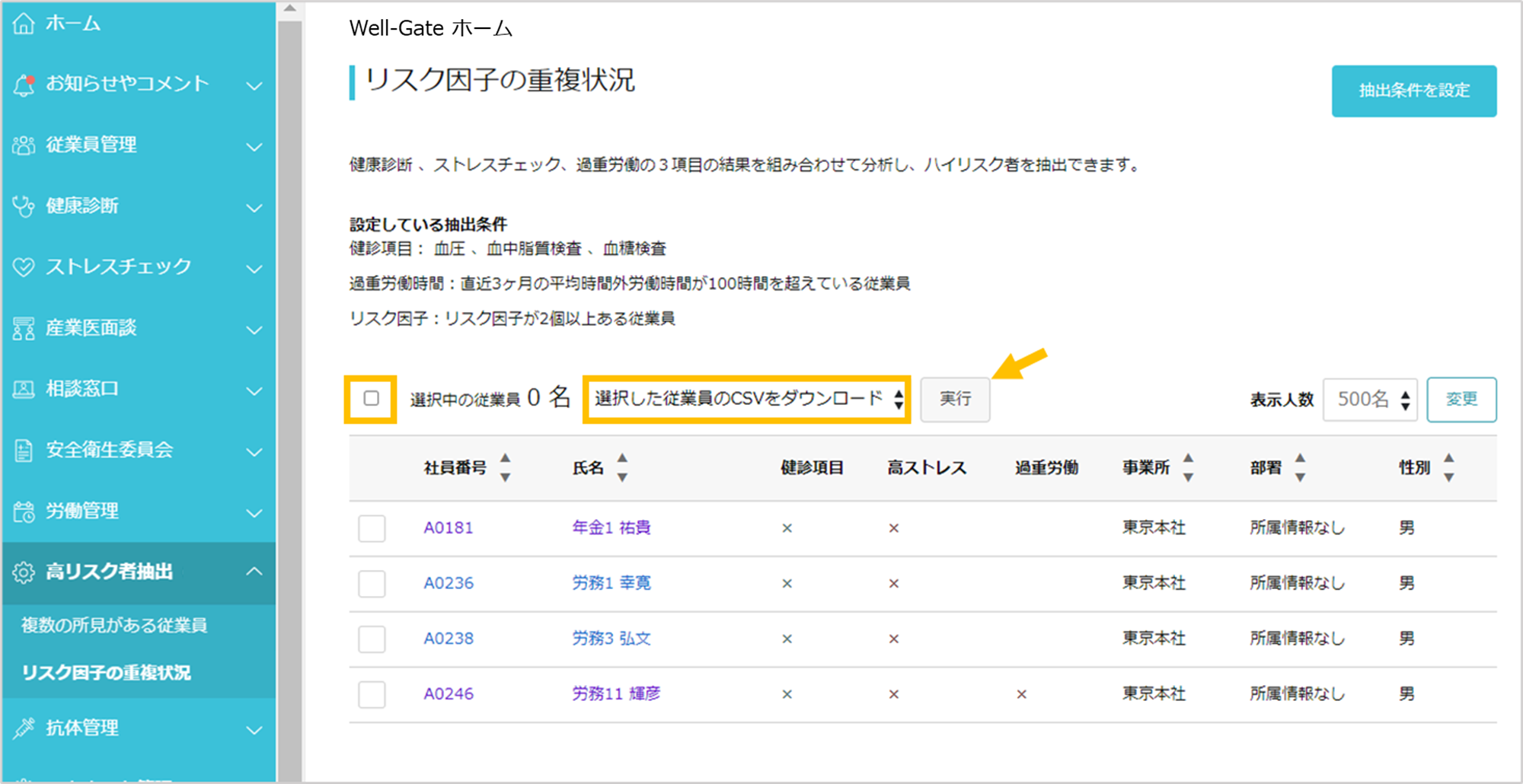
Task: Click 過重労働 × mark in A0246 row
Action: click(1021, 694)
